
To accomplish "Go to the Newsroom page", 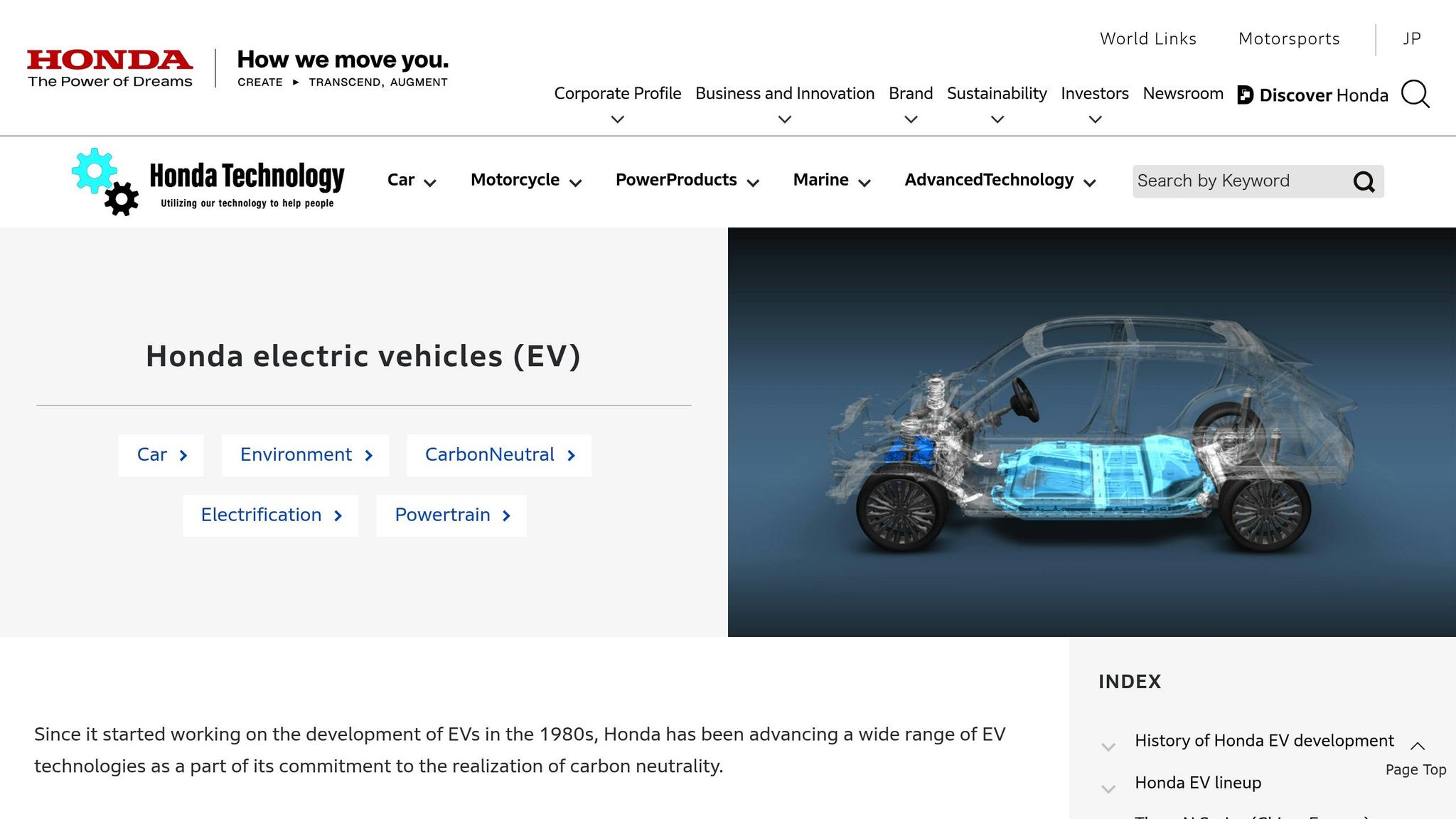I will coord(1183,93).
